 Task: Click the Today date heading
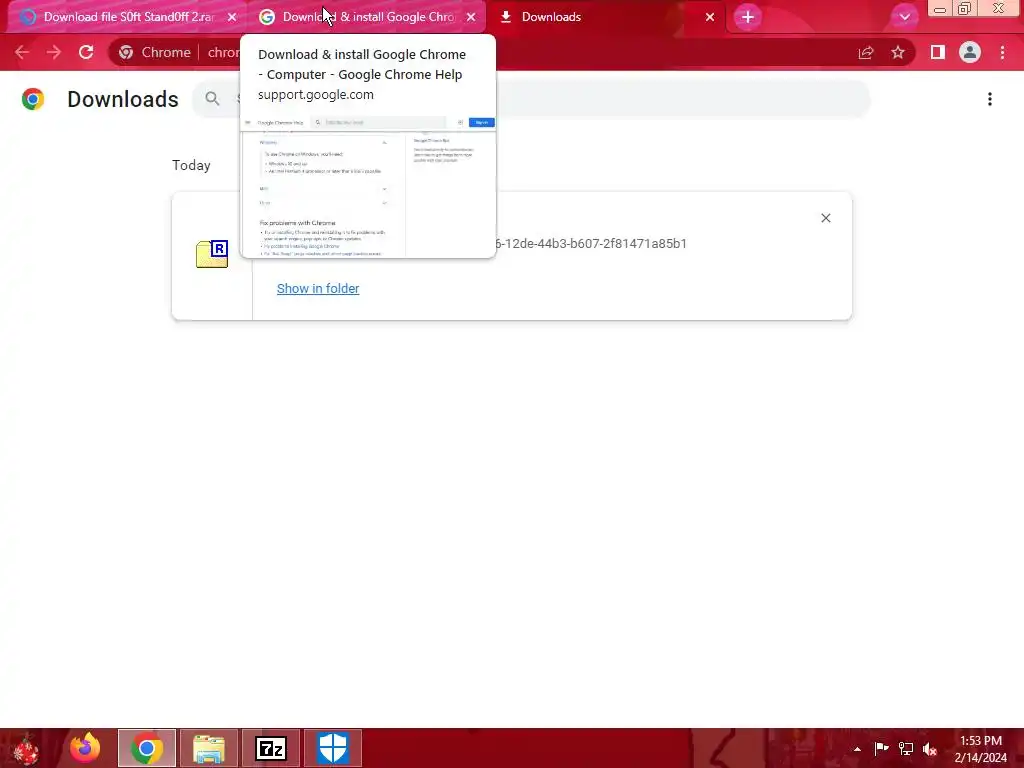coord(191,165)
